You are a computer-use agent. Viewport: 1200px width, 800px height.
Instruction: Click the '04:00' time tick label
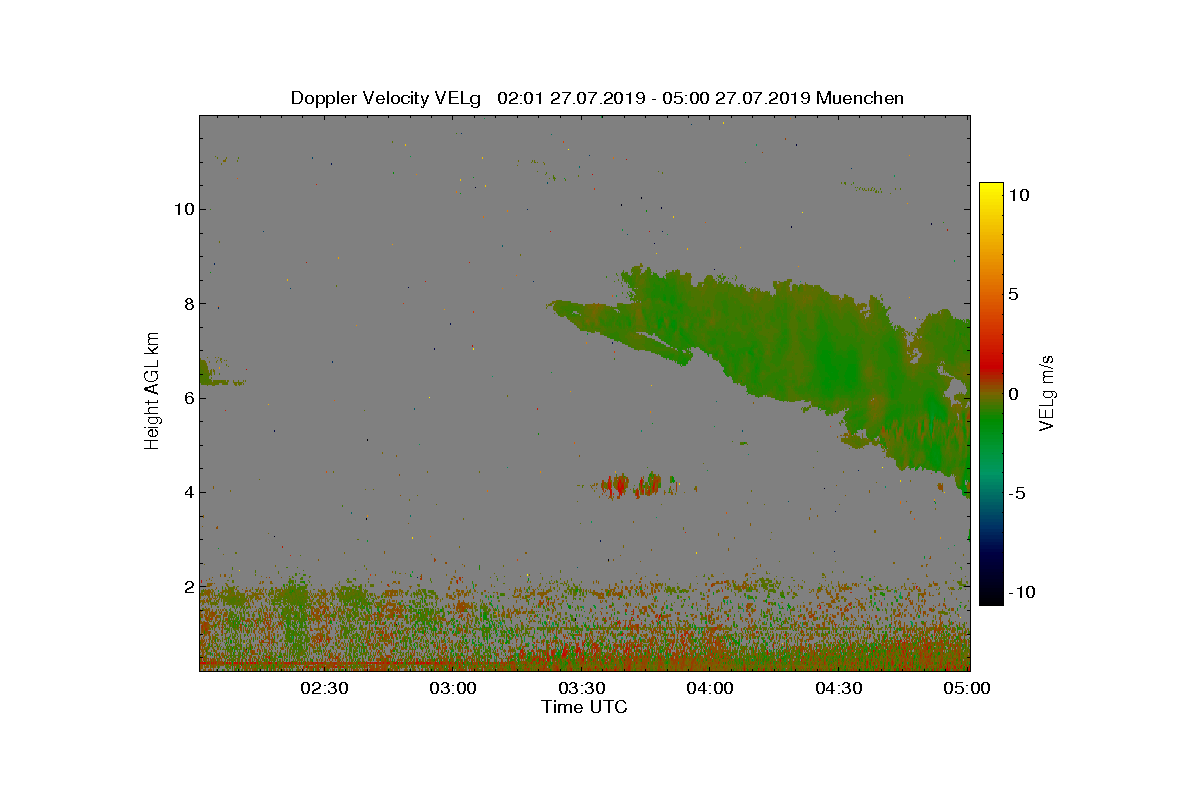click(x=711, y=688)
